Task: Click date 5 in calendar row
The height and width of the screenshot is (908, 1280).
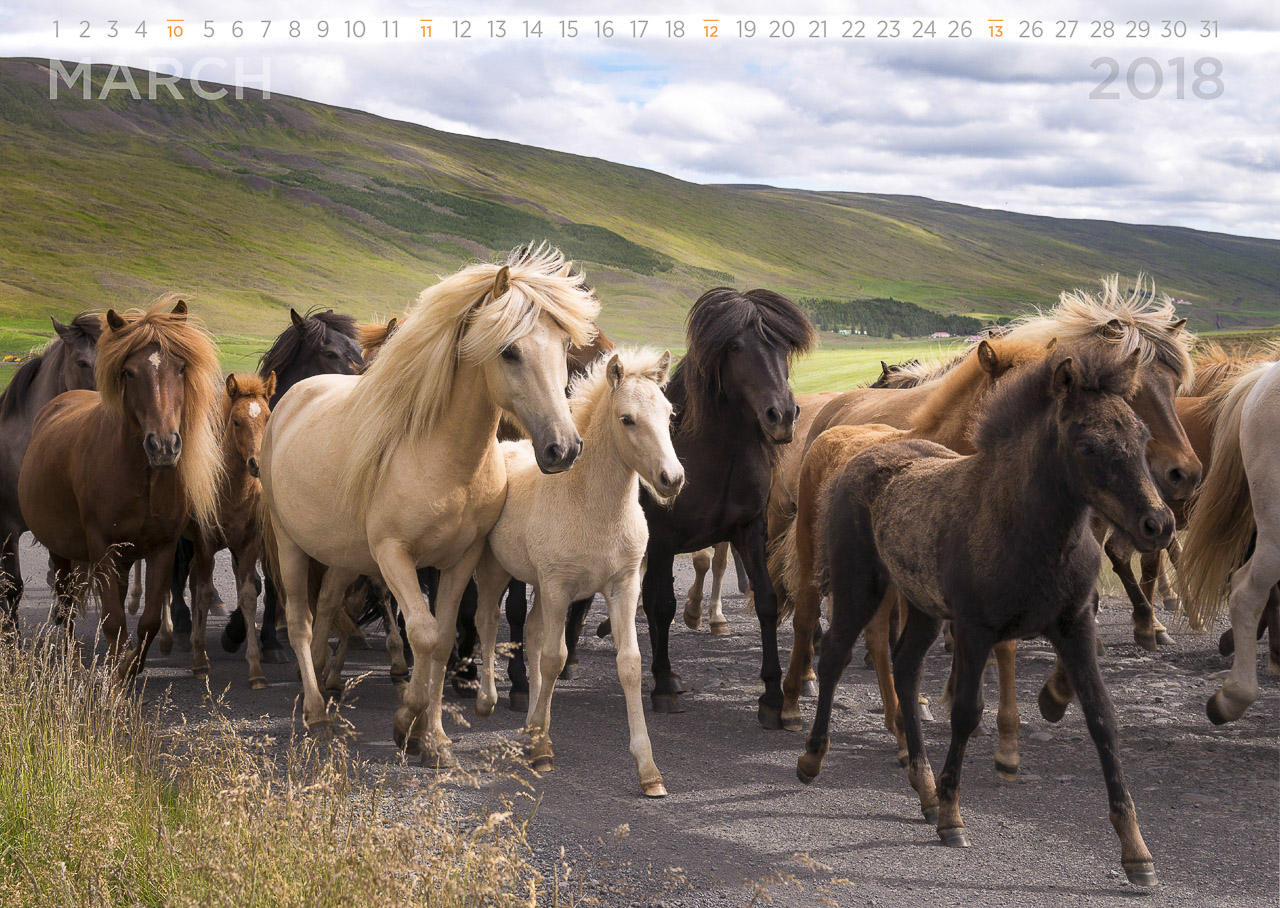Action: click(209, 30)
